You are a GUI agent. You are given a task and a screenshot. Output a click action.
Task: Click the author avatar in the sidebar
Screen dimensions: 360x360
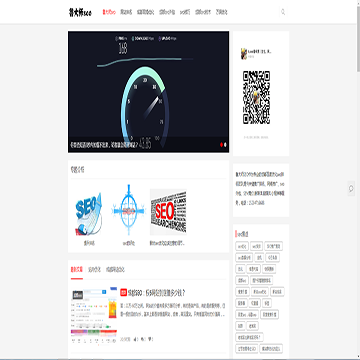(x=244, y=53)
